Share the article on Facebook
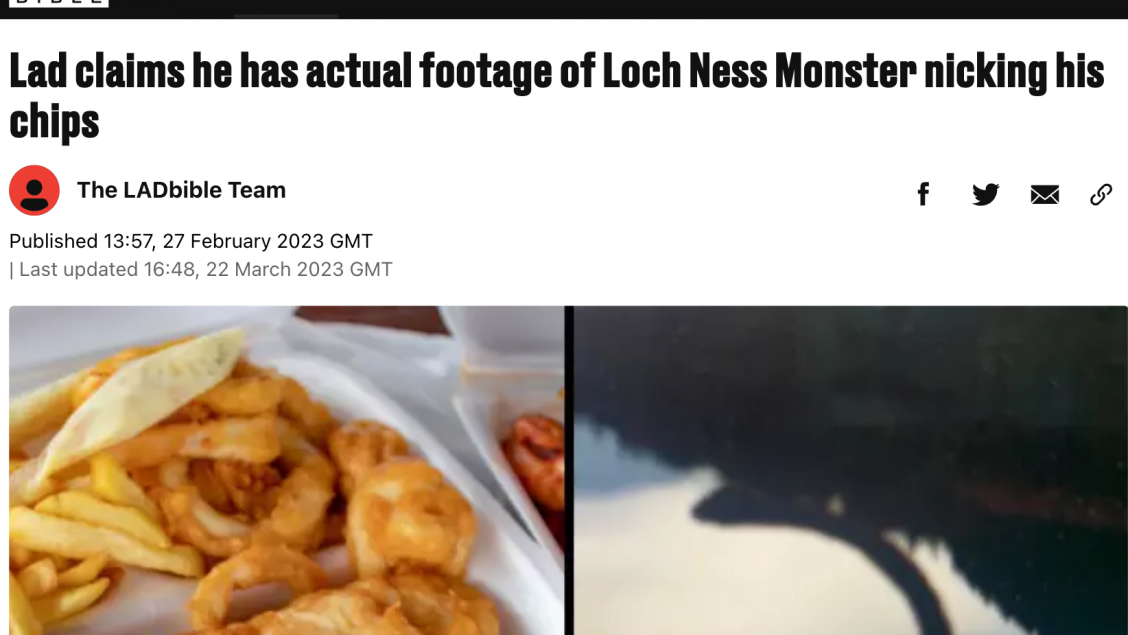The width and height of the screenshot is (1128, 635). pyautogui.click(x=924, y=194)
